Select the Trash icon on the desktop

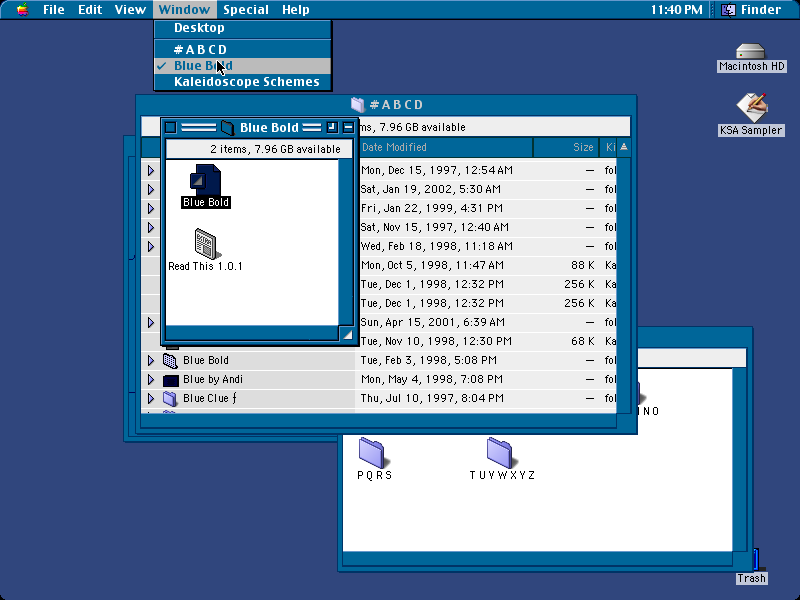click(756, 559)
